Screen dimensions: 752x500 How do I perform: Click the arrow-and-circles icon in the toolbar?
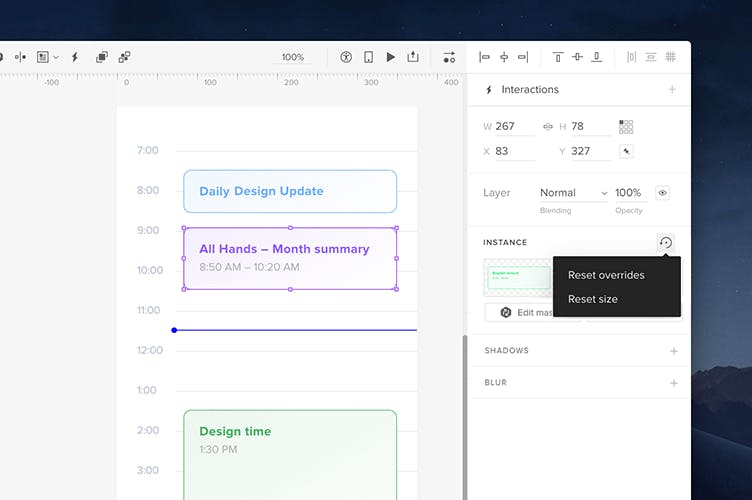click(x=449, y=57)
